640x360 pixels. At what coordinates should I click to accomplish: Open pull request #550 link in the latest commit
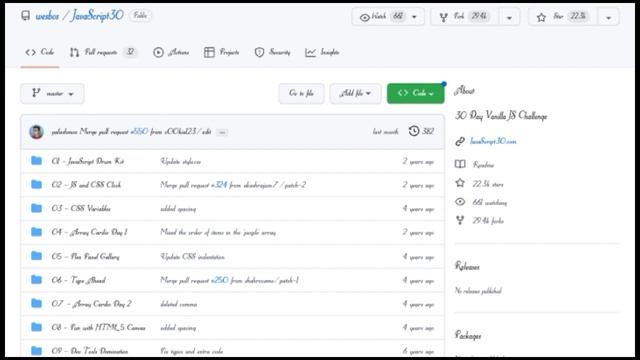139,131
